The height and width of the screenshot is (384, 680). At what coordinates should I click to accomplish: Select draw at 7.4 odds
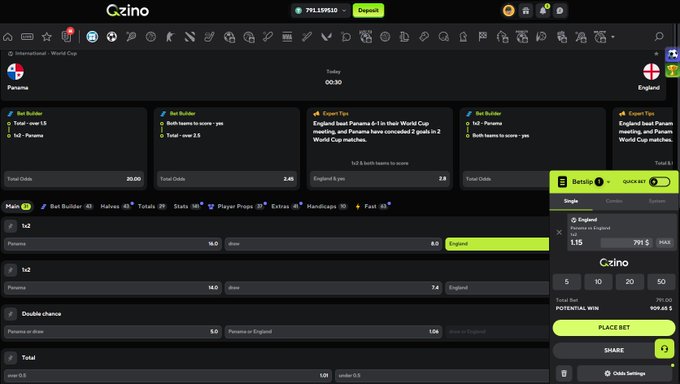pos(333,288)
